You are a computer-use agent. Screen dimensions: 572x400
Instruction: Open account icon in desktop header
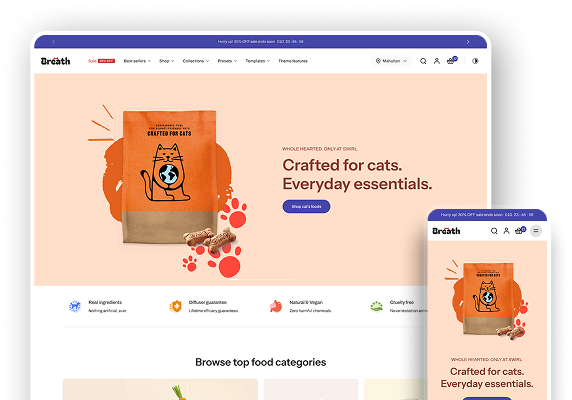click(x=437, y=61)
